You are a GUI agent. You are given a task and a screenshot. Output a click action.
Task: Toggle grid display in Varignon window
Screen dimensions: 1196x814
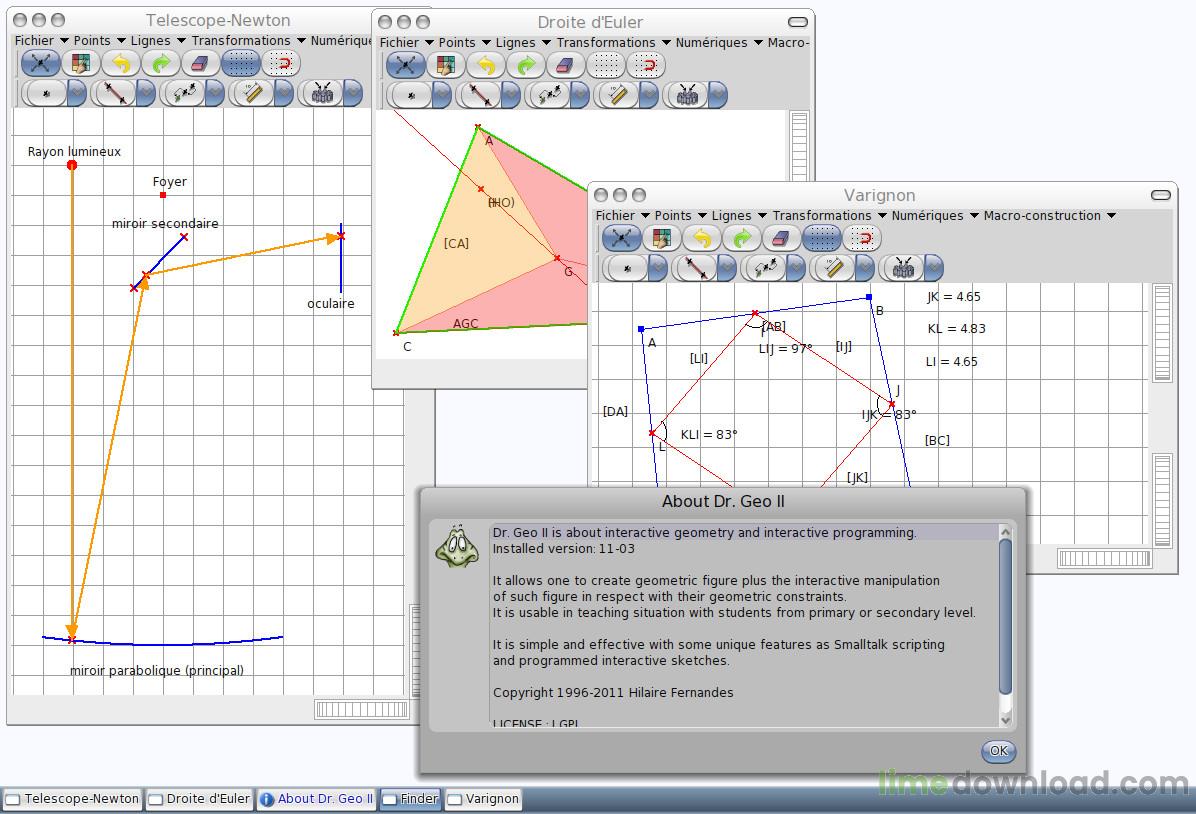click(x=821, y=239)
